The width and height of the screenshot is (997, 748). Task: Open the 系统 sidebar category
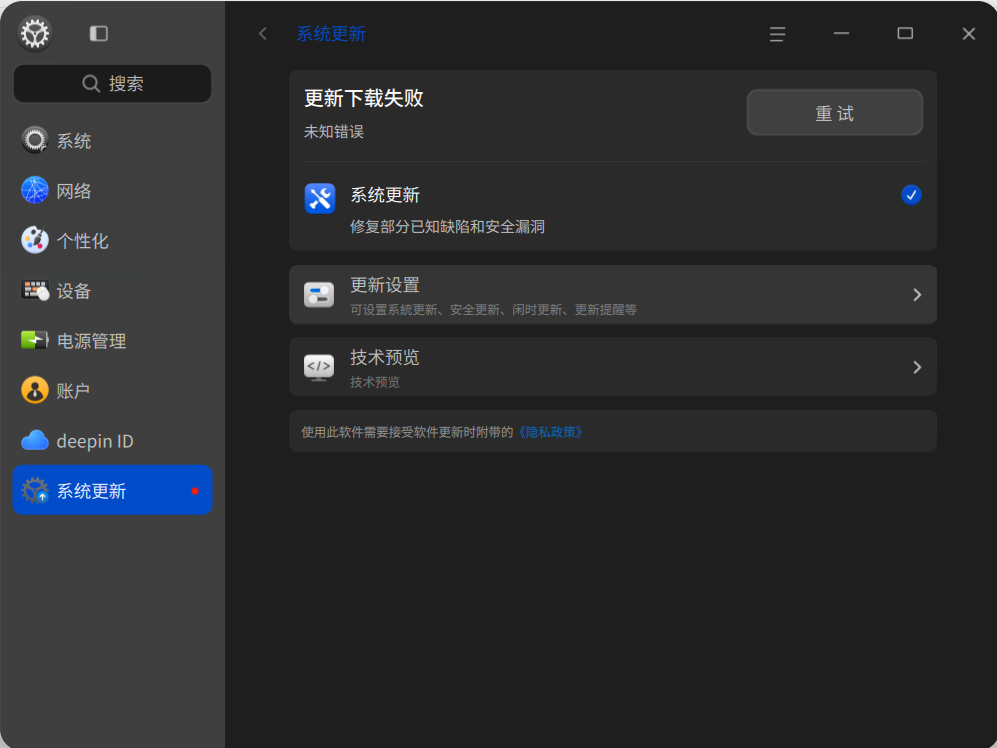(112, 141)
